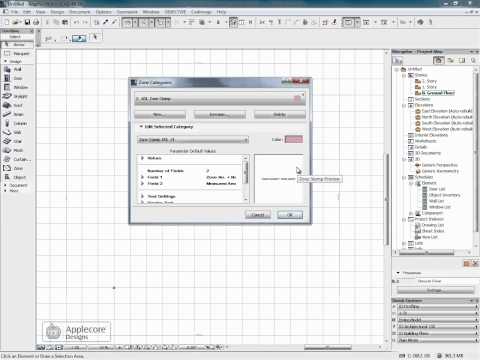Click New... button in Zone Categories

tap(160, 115)
